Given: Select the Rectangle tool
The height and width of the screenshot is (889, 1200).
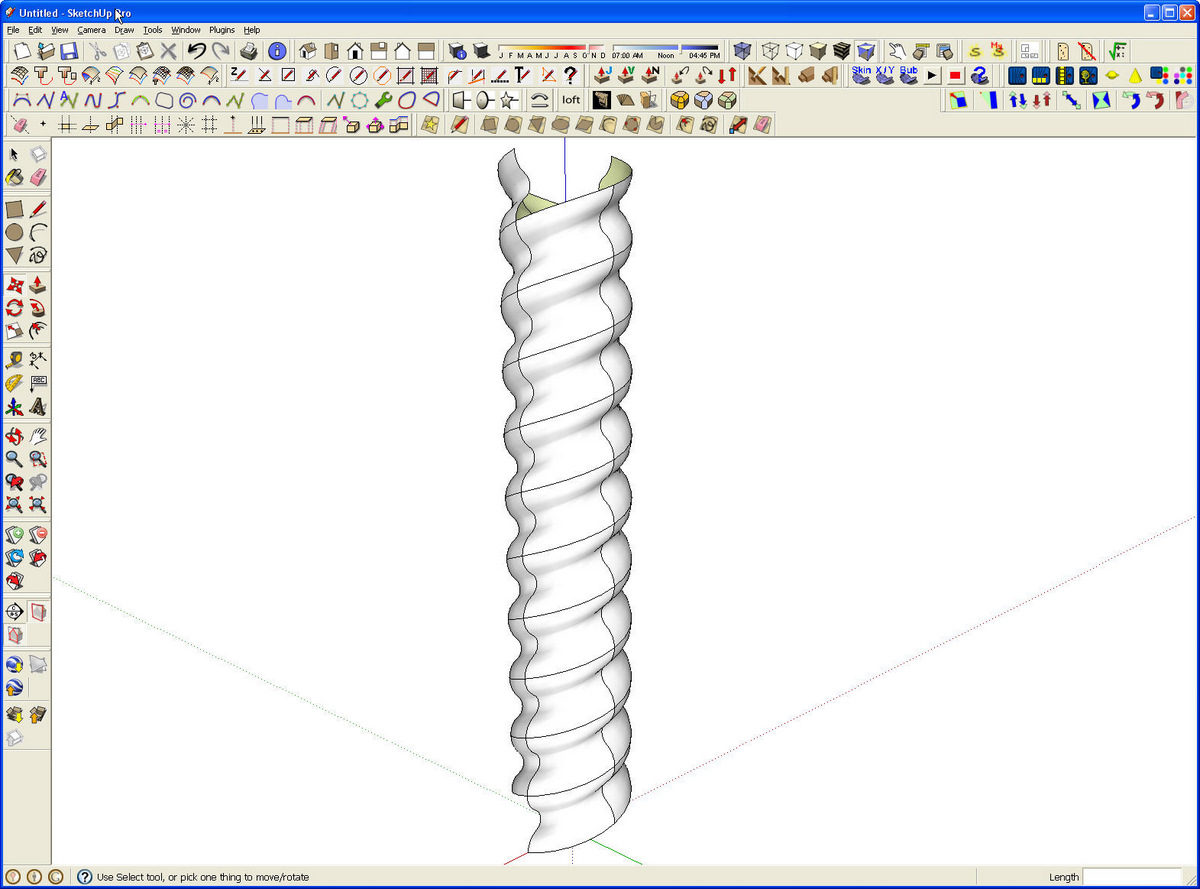Looking at the screenshot, I should 14,207.
